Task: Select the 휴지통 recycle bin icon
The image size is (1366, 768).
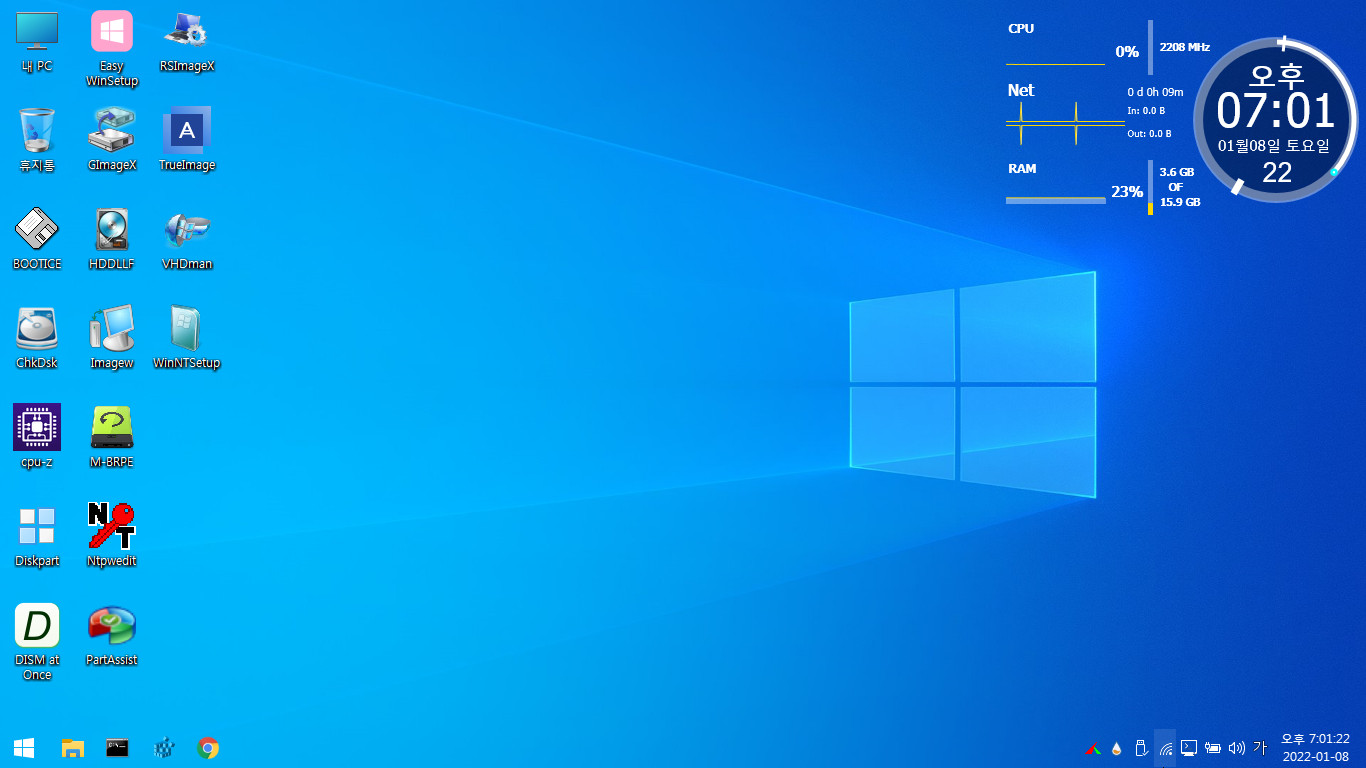Action: [x=37, y=139]
